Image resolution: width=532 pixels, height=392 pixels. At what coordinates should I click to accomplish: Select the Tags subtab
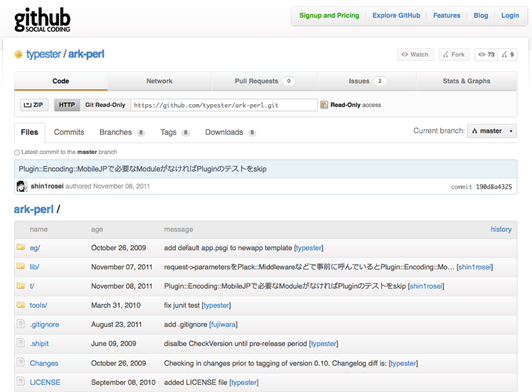(174, 132)
